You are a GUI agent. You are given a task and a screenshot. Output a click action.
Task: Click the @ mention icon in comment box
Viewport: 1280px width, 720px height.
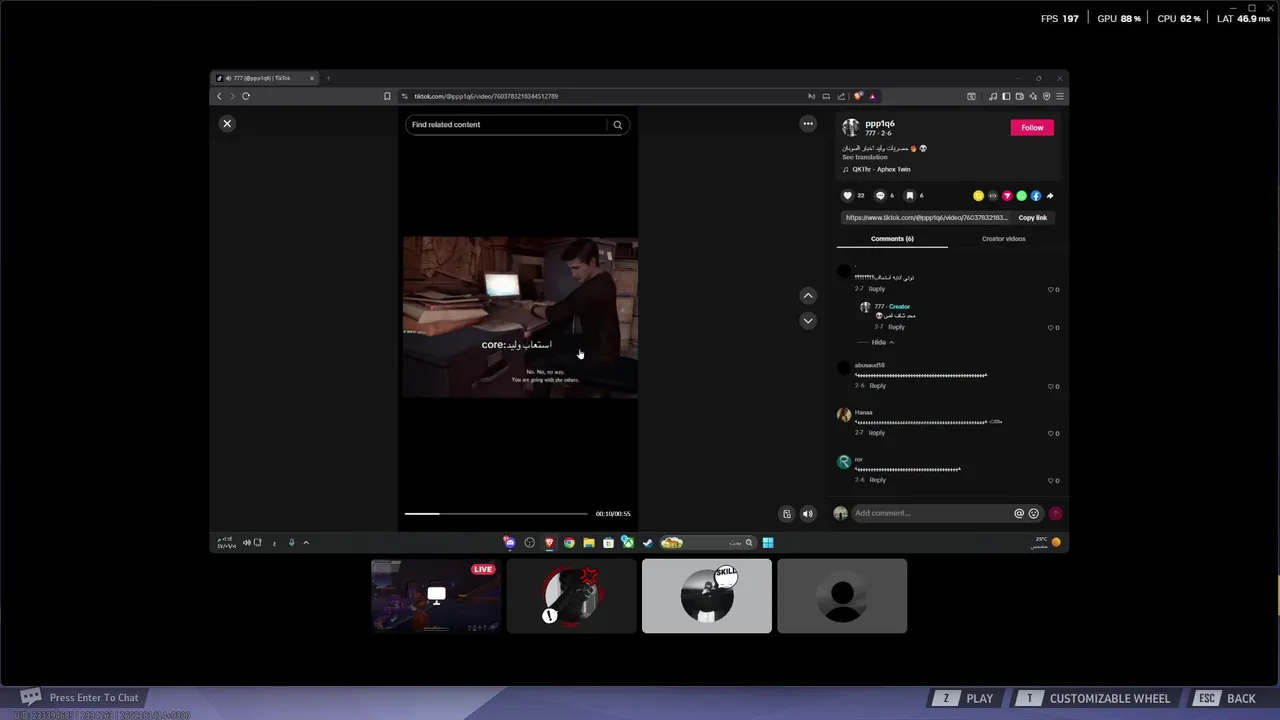point(1019,513)
